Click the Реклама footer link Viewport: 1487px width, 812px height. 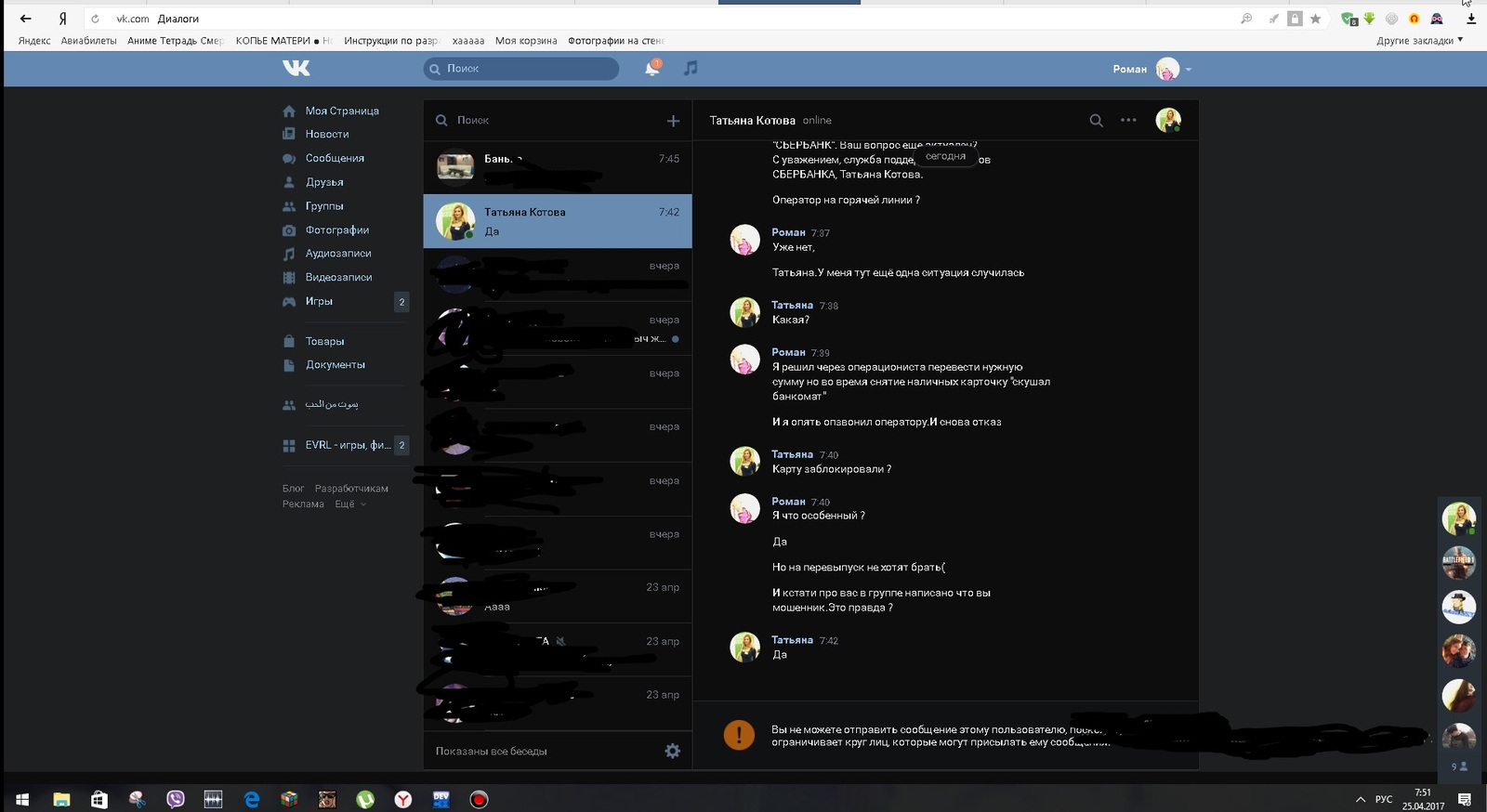[303, 504]
